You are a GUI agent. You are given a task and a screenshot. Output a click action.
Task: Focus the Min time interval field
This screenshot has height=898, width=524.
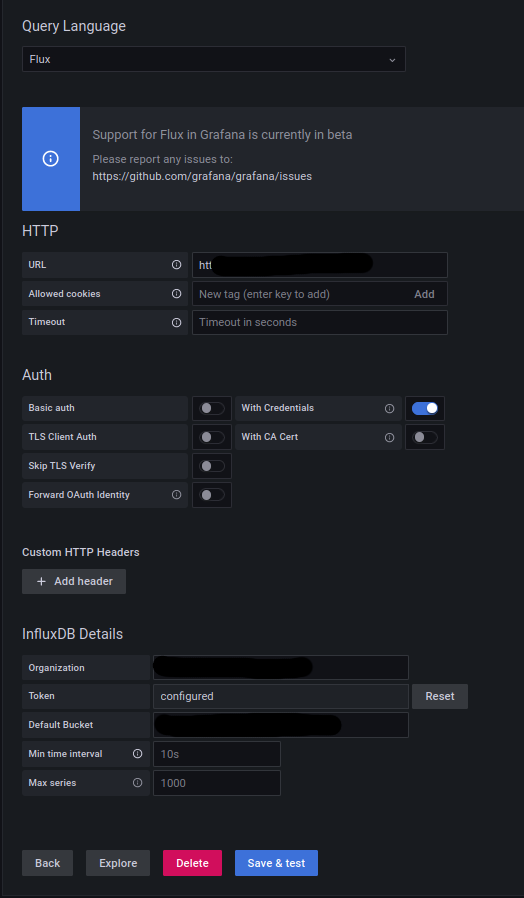click(x=217, y=754)
